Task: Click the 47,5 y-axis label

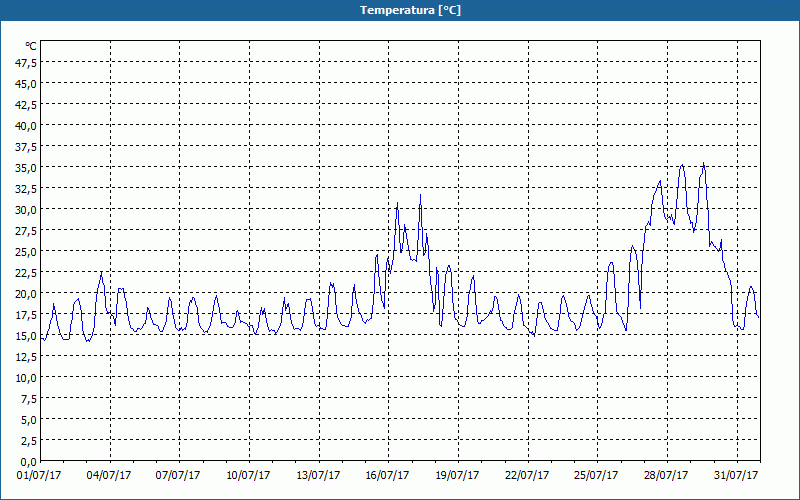Action: pyautogui.click(x=27, y=63)
